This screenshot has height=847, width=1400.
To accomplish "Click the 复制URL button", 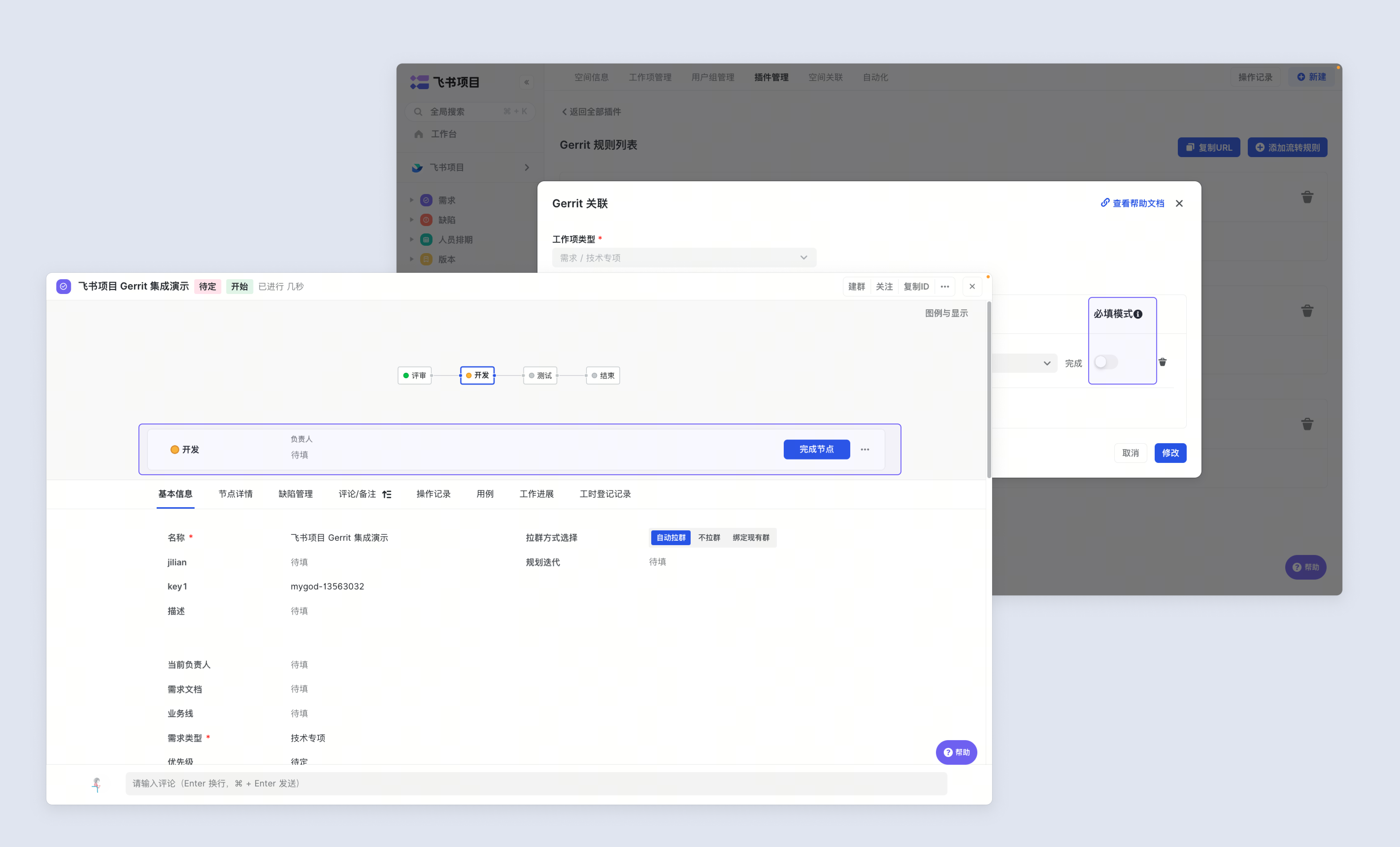I will [1209, 147].
